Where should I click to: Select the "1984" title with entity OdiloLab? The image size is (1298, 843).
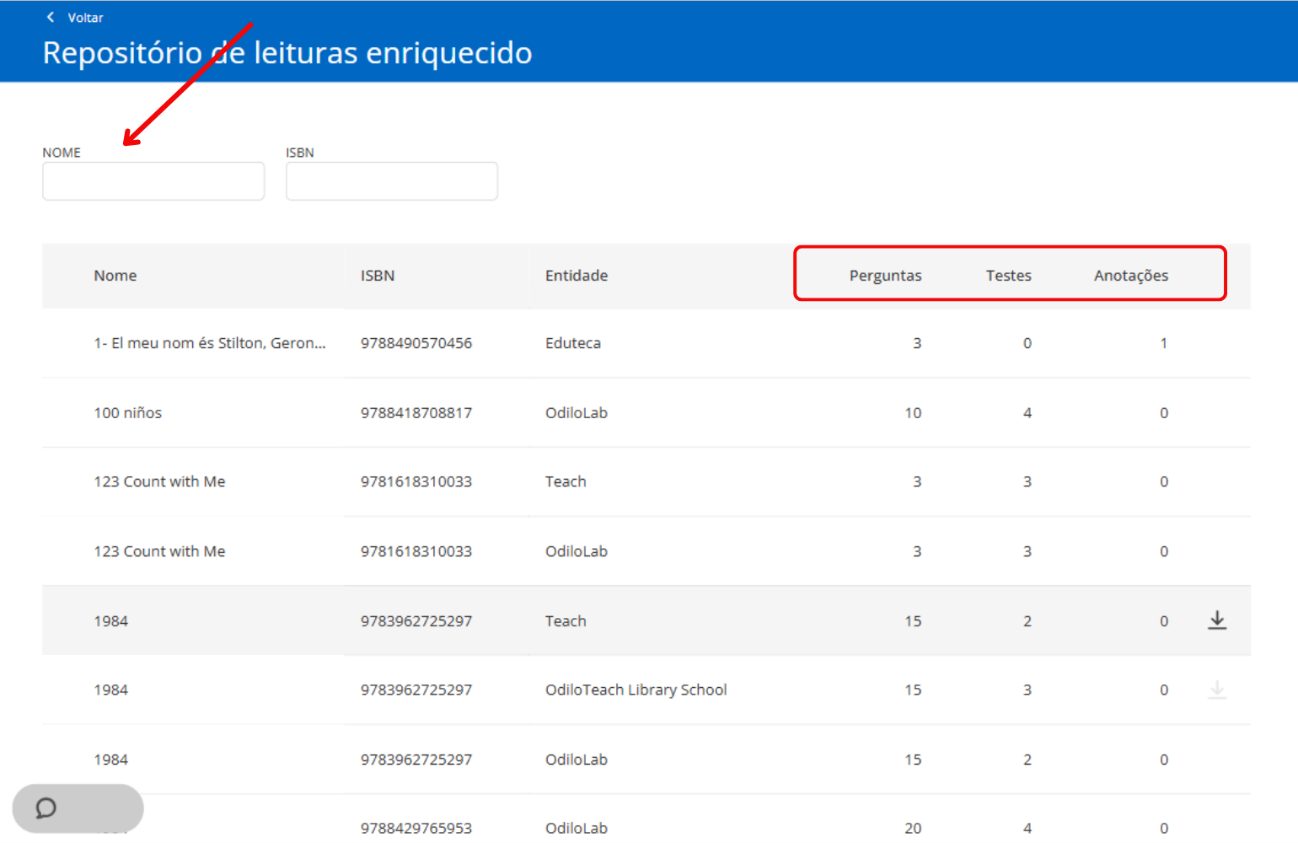point(111,760)
